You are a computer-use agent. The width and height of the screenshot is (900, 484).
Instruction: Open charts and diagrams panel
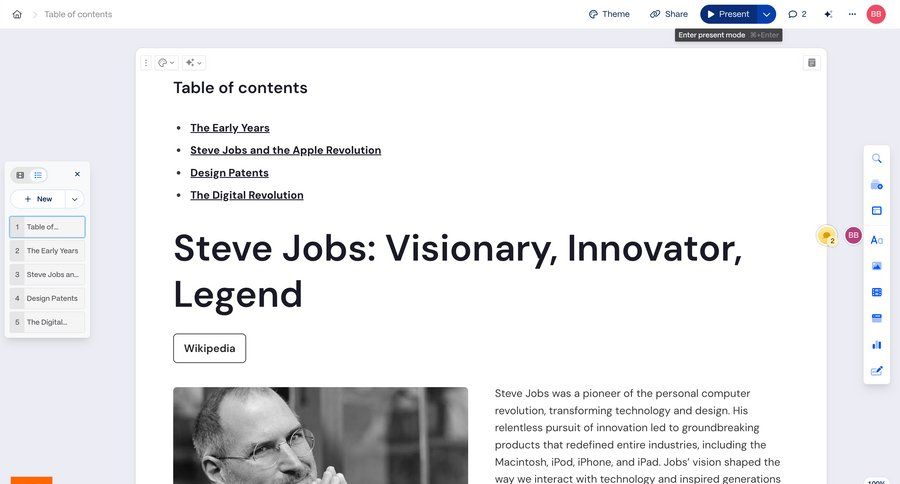pyautogui.click(x=877, y=344)
